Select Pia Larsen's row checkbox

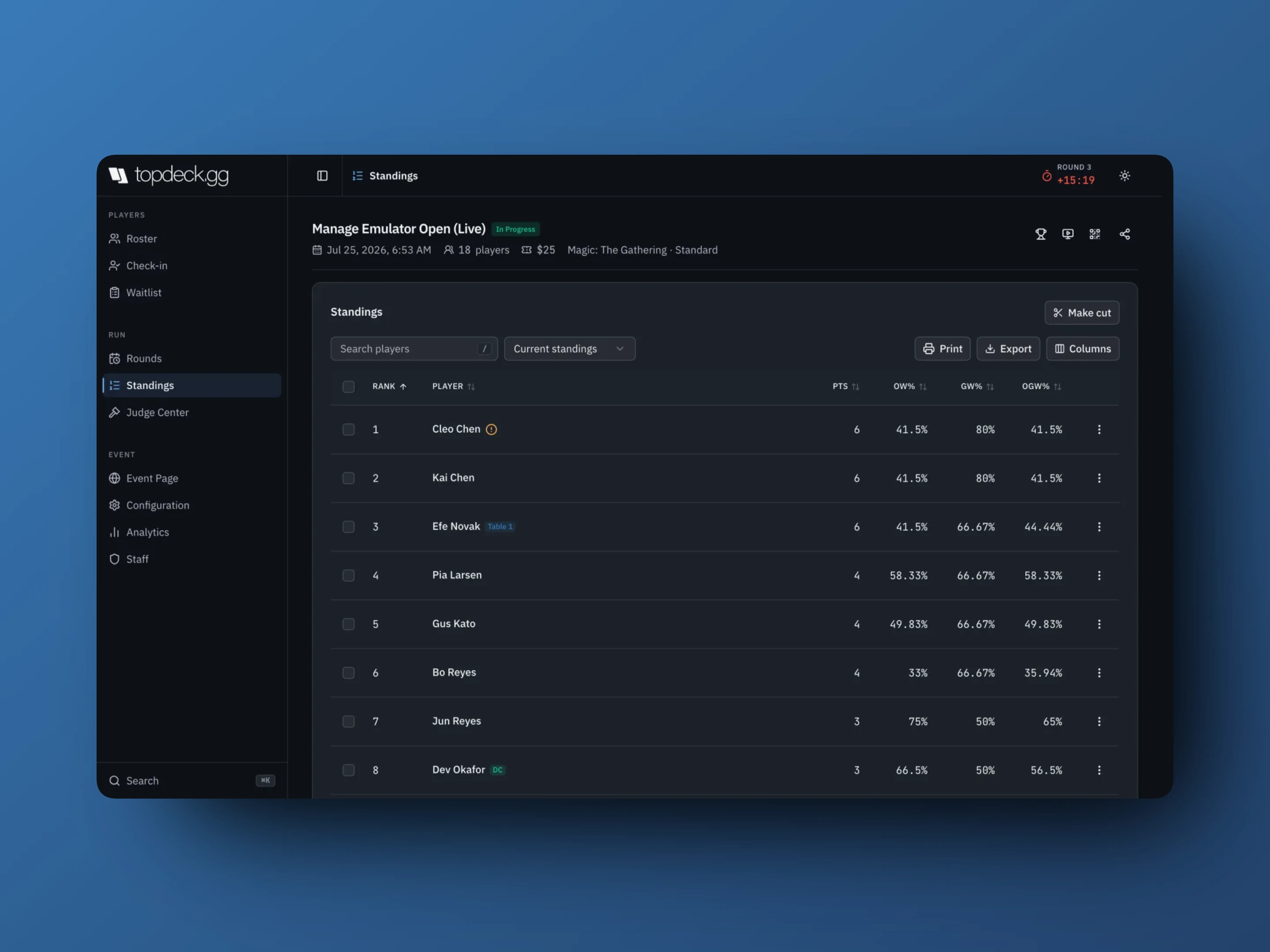[348, 575]
